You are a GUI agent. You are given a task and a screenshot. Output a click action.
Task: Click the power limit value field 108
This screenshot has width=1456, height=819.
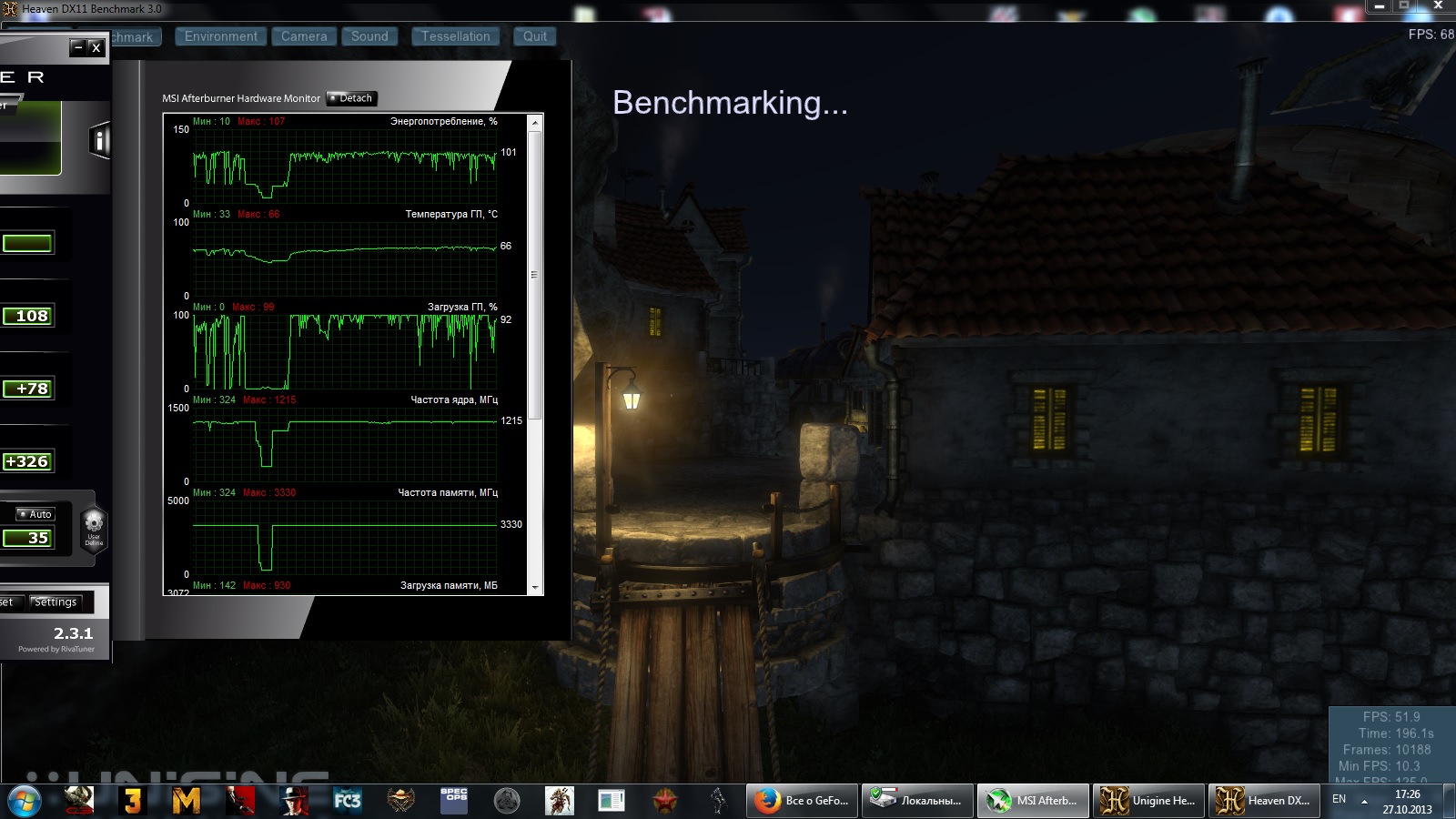click(x=28, y=316)
